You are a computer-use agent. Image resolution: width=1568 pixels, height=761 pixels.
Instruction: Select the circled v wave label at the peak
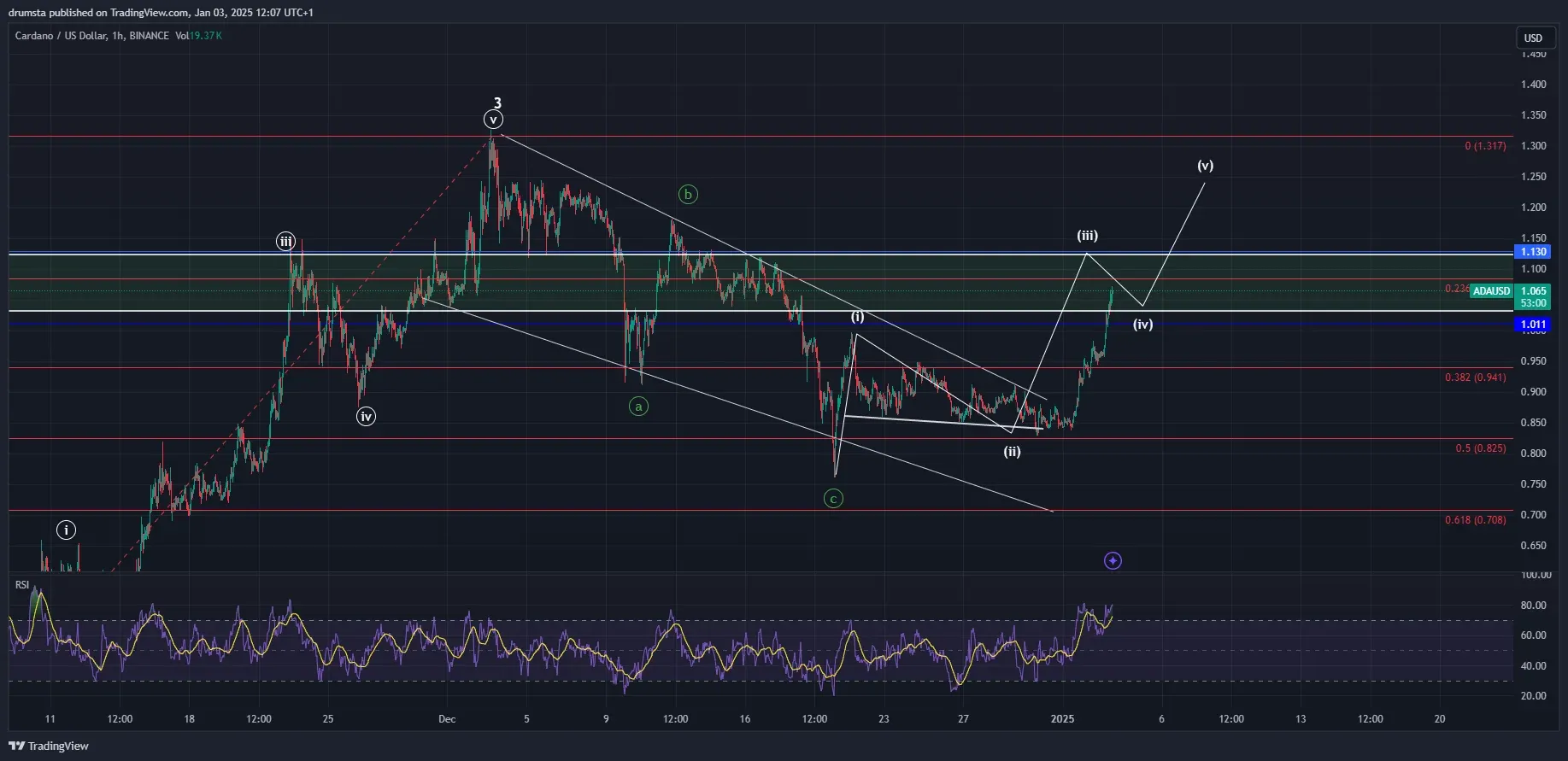pyautogui.click(x=493, y=120)
